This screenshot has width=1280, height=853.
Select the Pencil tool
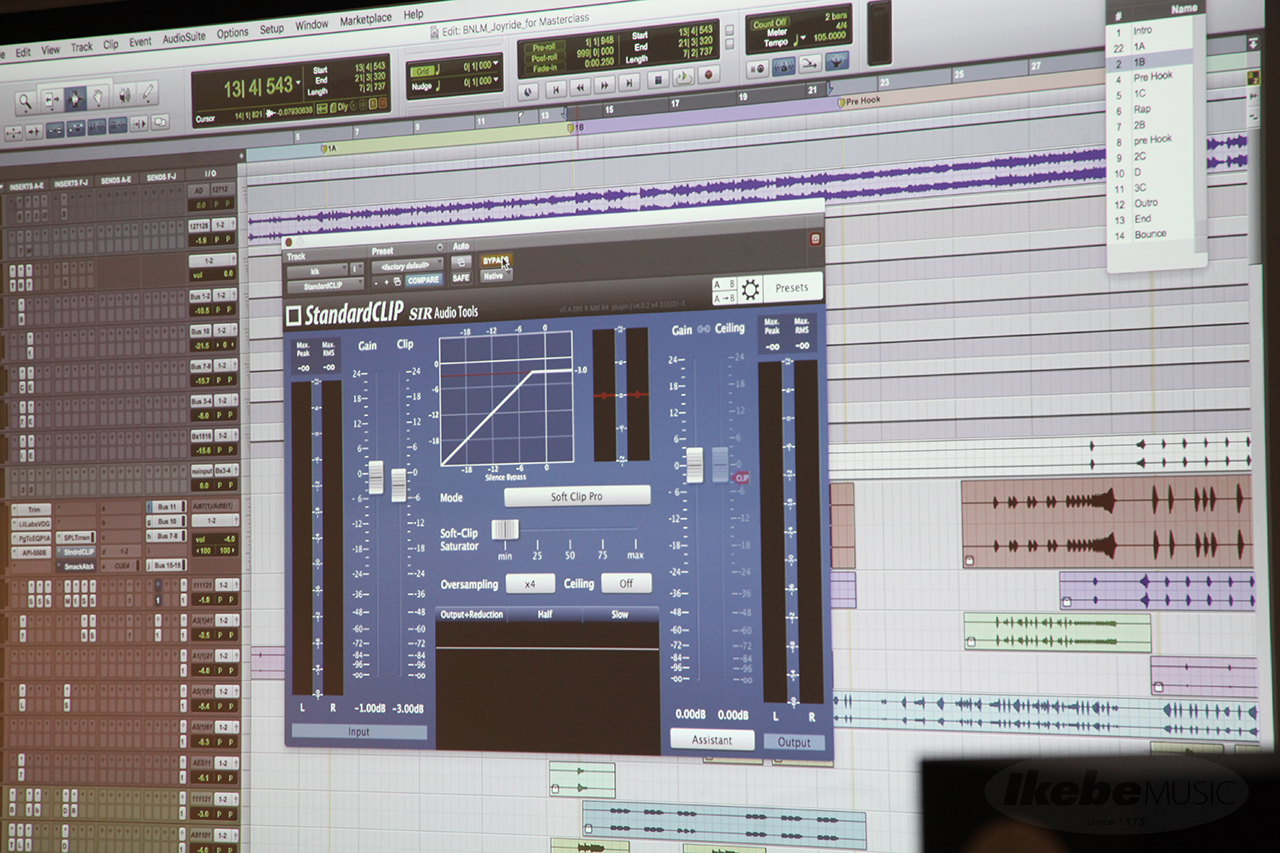point(148,95)
